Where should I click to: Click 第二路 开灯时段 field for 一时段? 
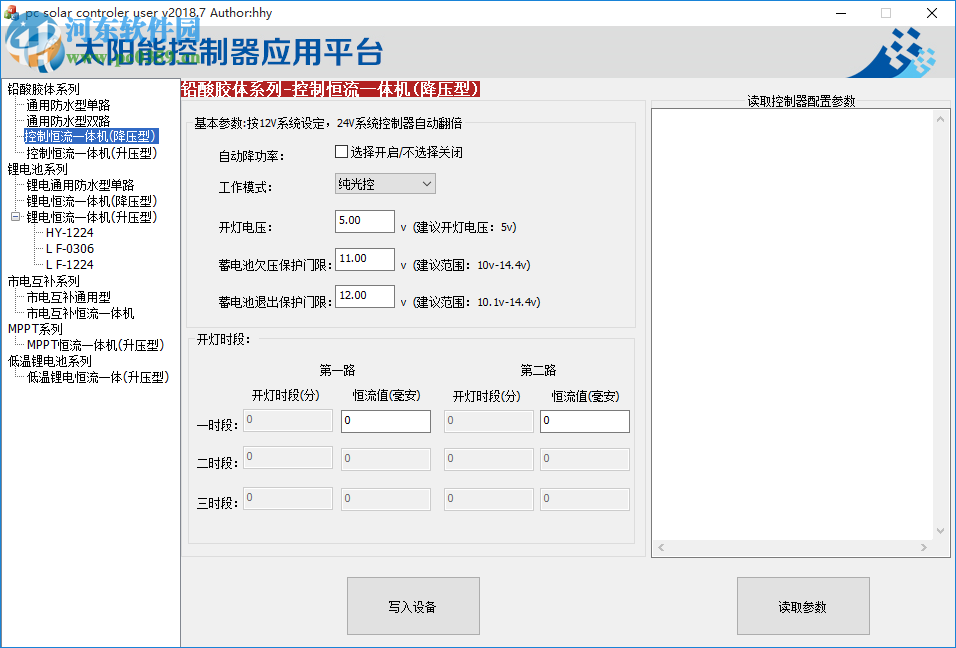[x=488, y=421]
